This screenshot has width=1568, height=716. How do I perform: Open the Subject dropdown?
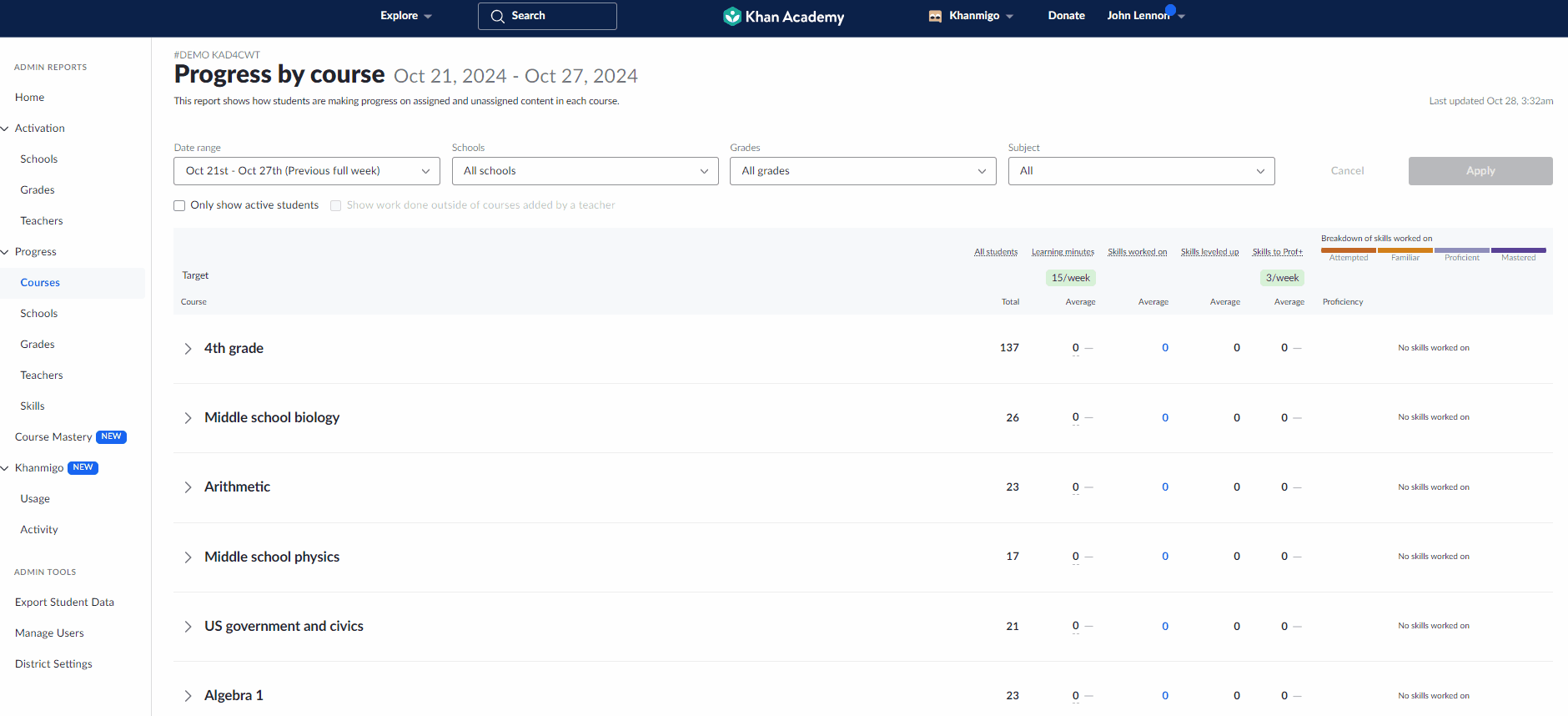tap(1141, 171)
